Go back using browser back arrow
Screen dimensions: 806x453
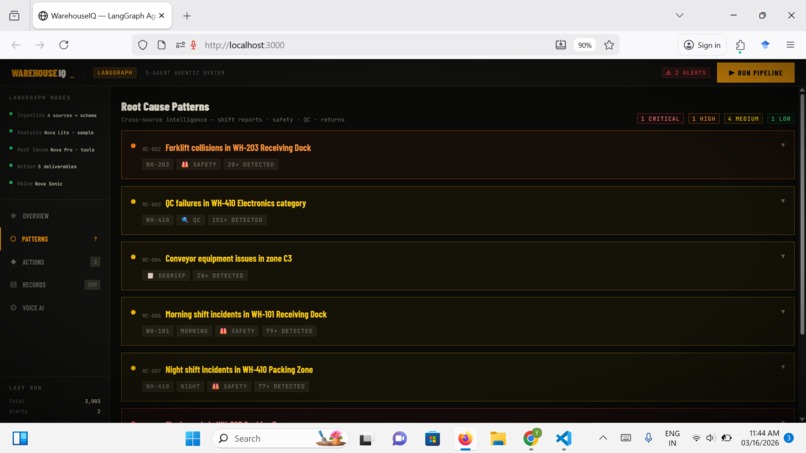point(16,45)
